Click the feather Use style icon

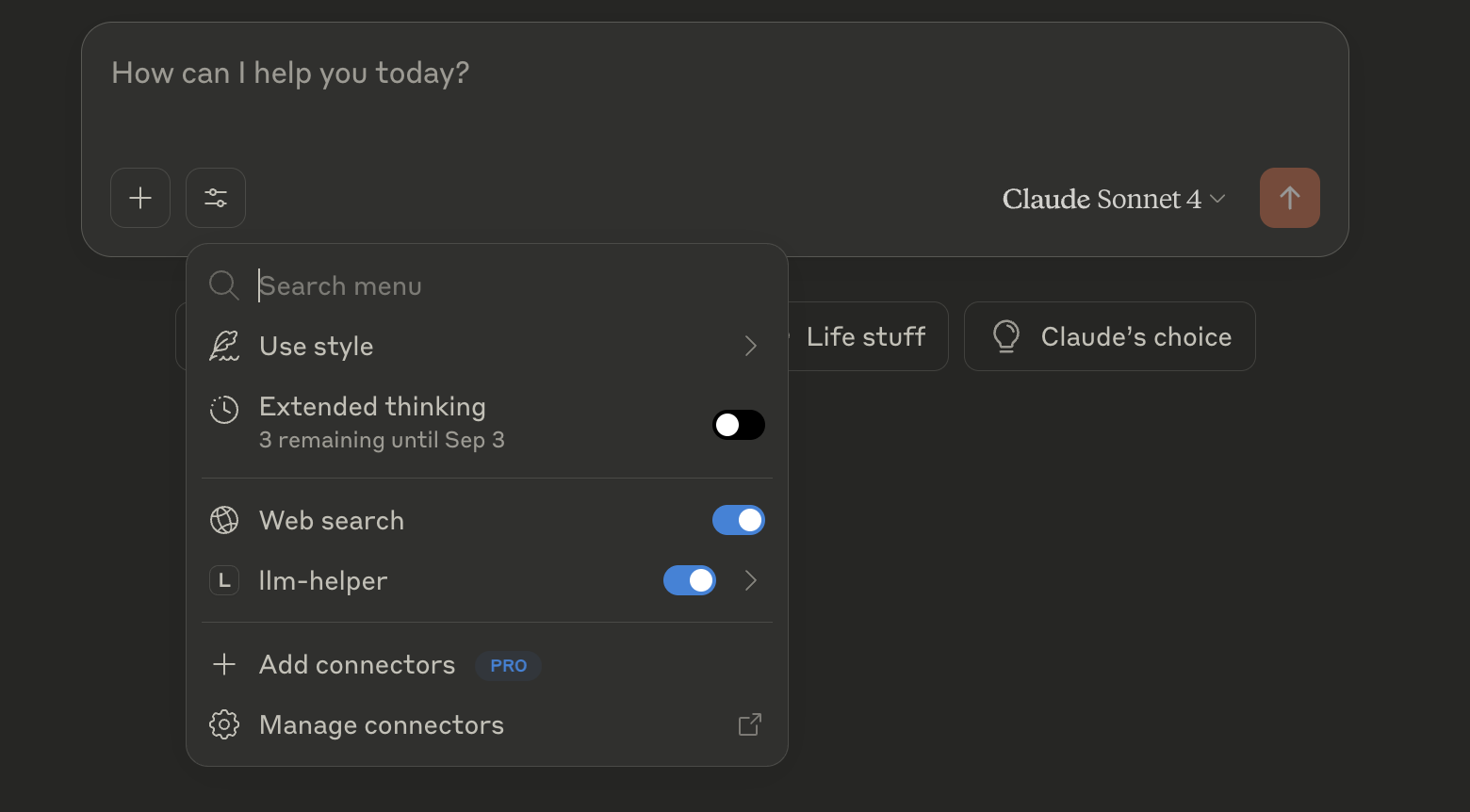pos(223,346)
